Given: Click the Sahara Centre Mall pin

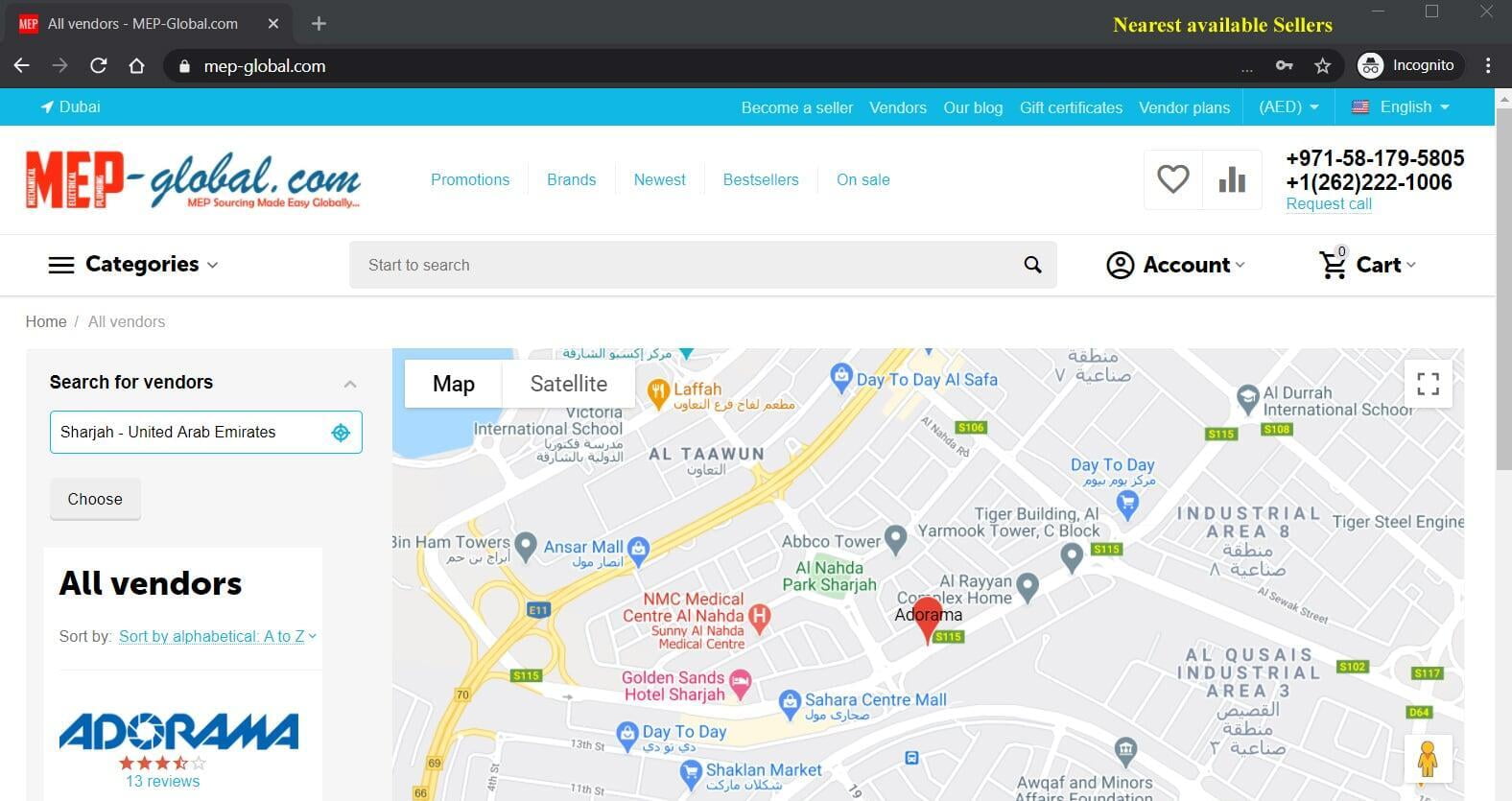Looking at the screenshot, I should [x=790, y=703].
